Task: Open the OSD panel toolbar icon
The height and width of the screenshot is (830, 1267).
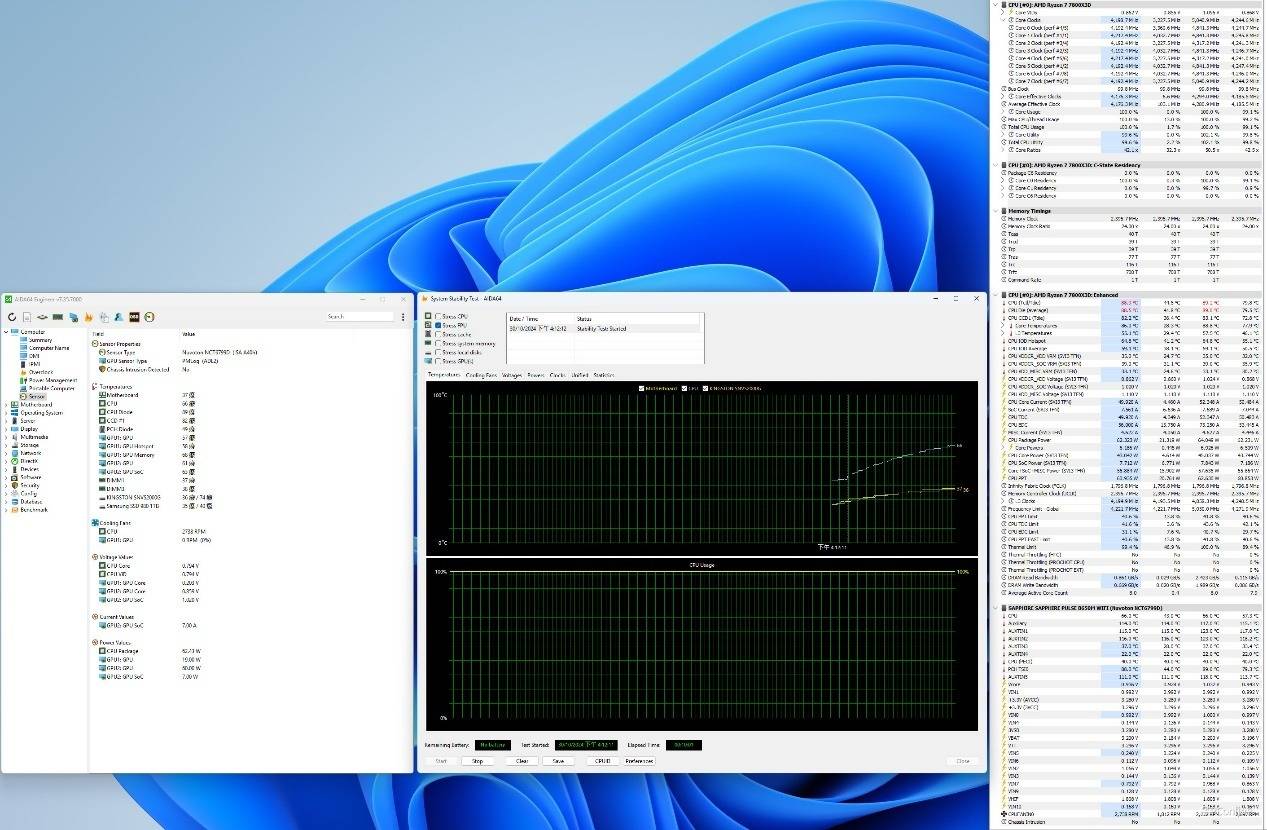Action: tap(133, 317)
